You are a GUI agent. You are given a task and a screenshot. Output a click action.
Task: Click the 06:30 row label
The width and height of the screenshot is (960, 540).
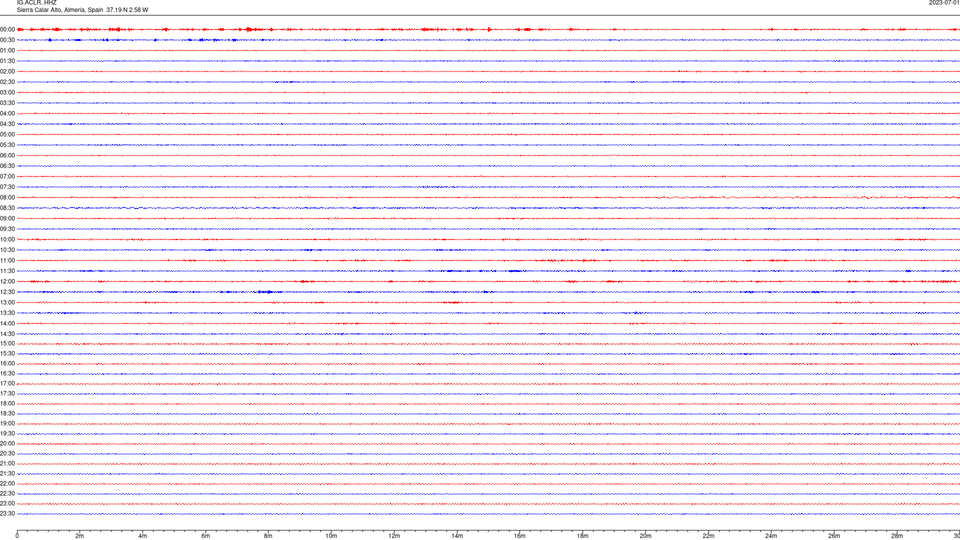coord(7,166)
